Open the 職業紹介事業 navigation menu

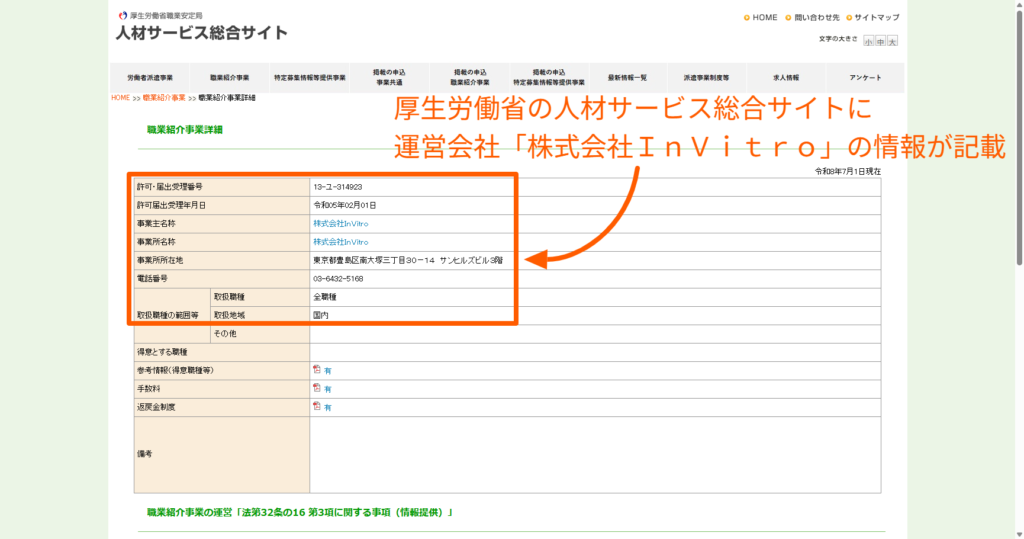click(x=229, y=78)
